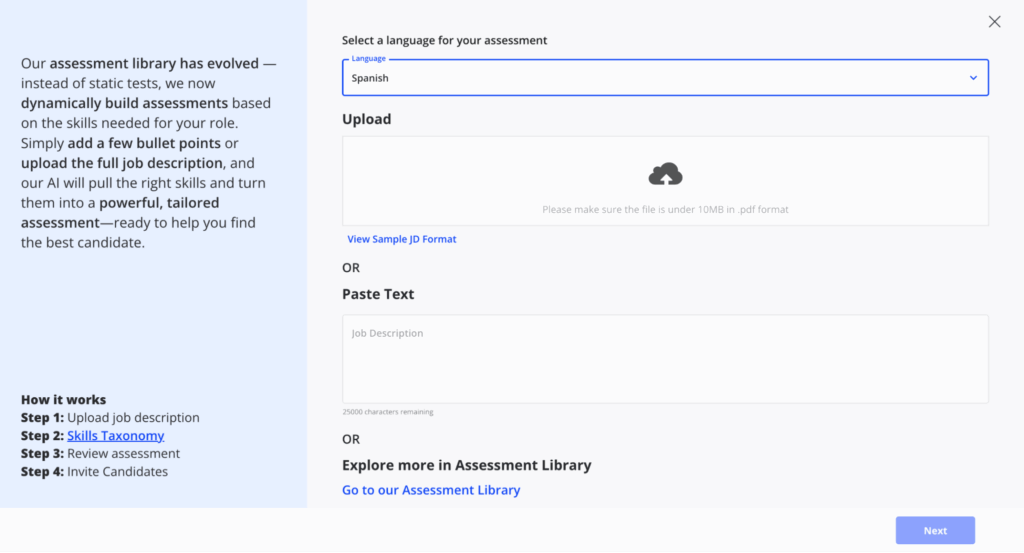Click the '25000 characters remaining' counter
Screen dimensions: 1024x553
pos(388,412)
